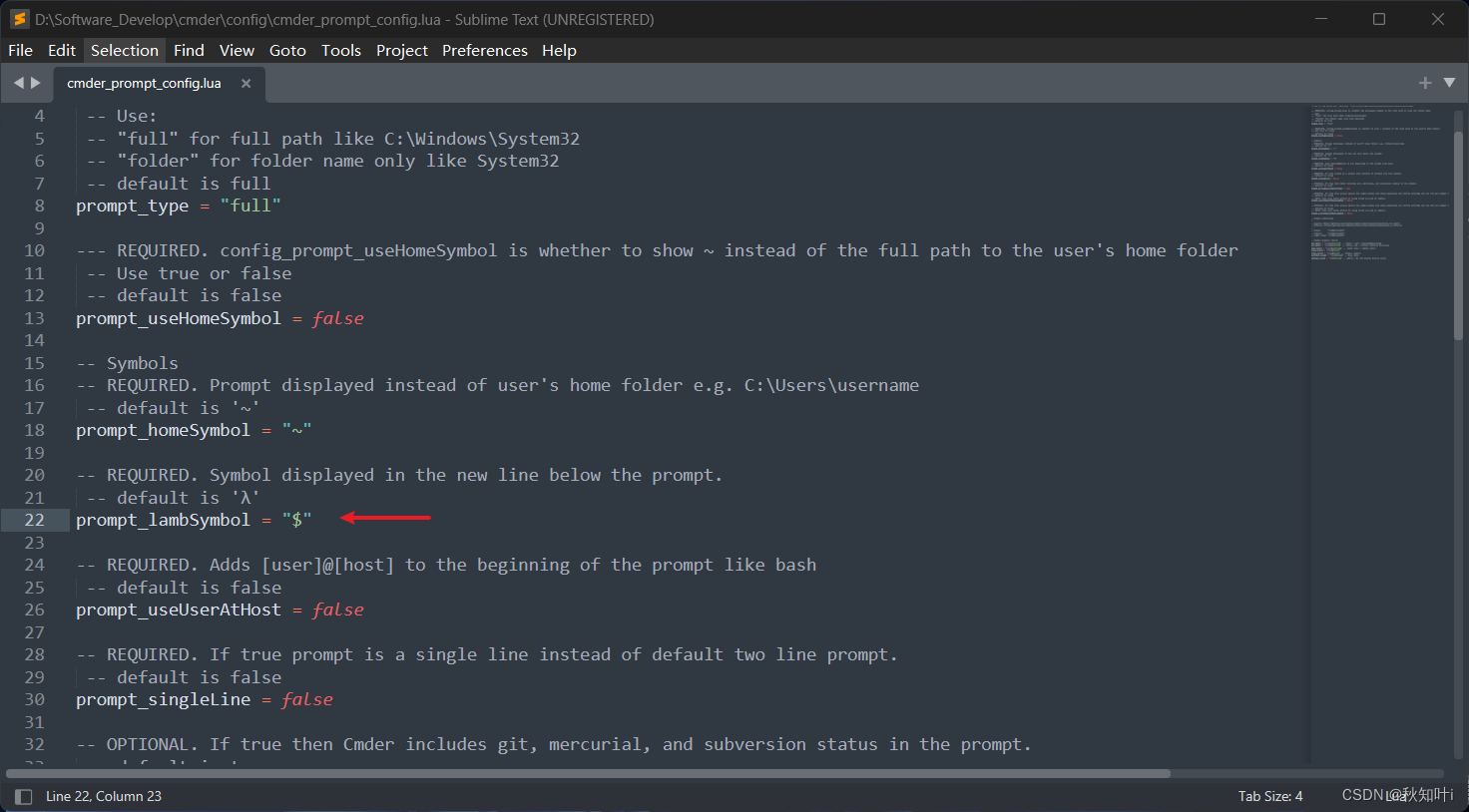The height and width of the screenshot is (812, 1469).
Task: Create a new tab with the + icon
Action: (x=1425, y=83)
